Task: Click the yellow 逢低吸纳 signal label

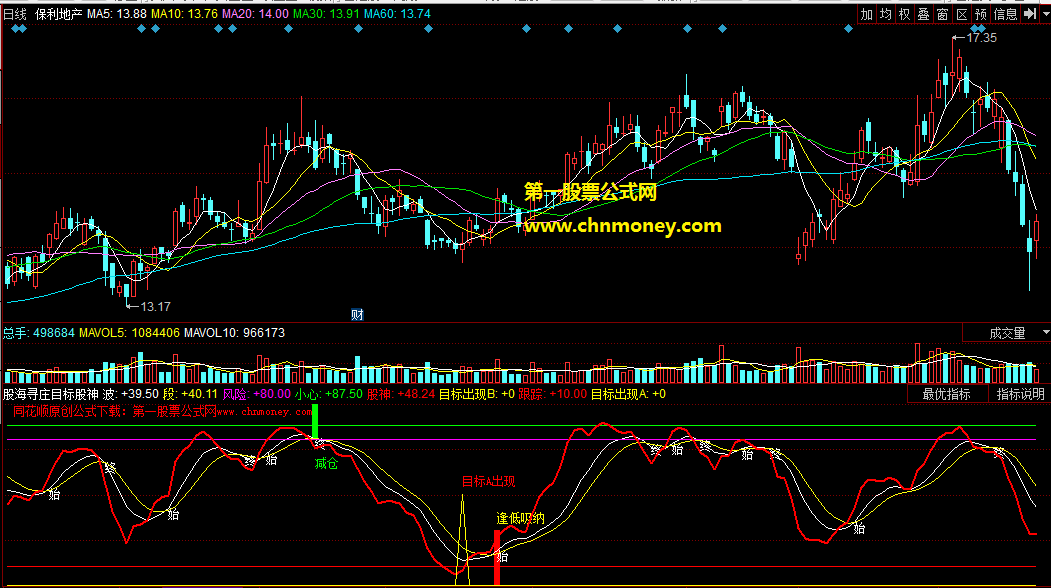Action: tap(520, 518)
